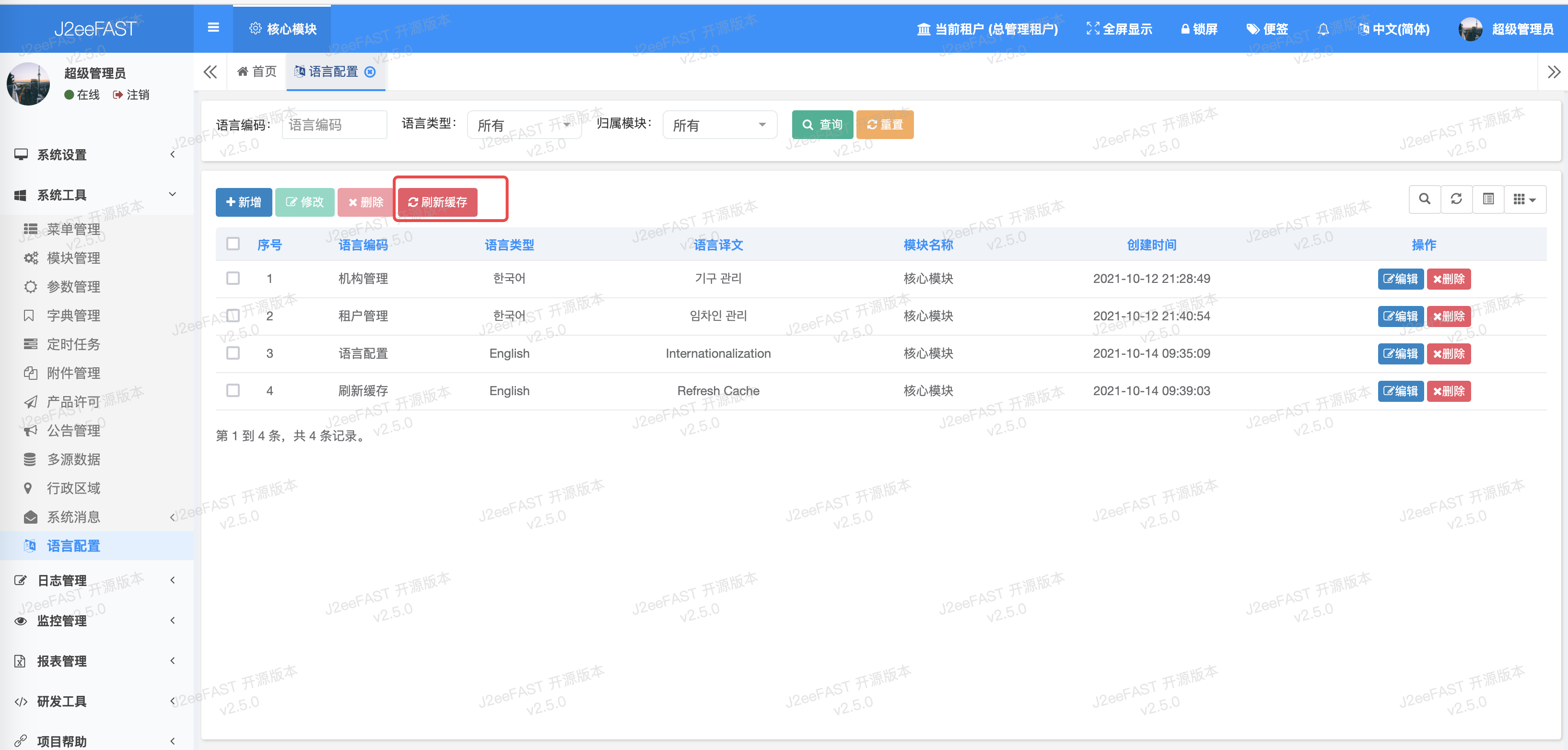Click inside the 语言编码 input field

[x=334, y=125]
